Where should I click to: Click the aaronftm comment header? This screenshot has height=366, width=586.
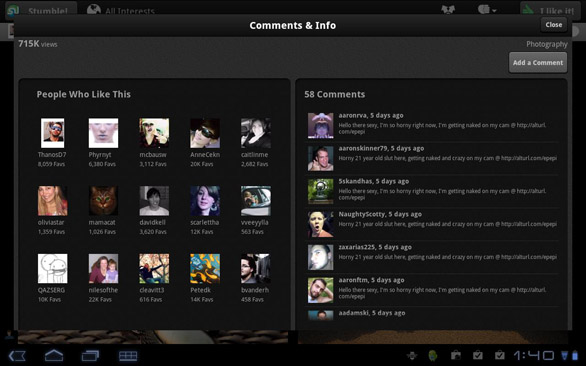click(371, 280)
